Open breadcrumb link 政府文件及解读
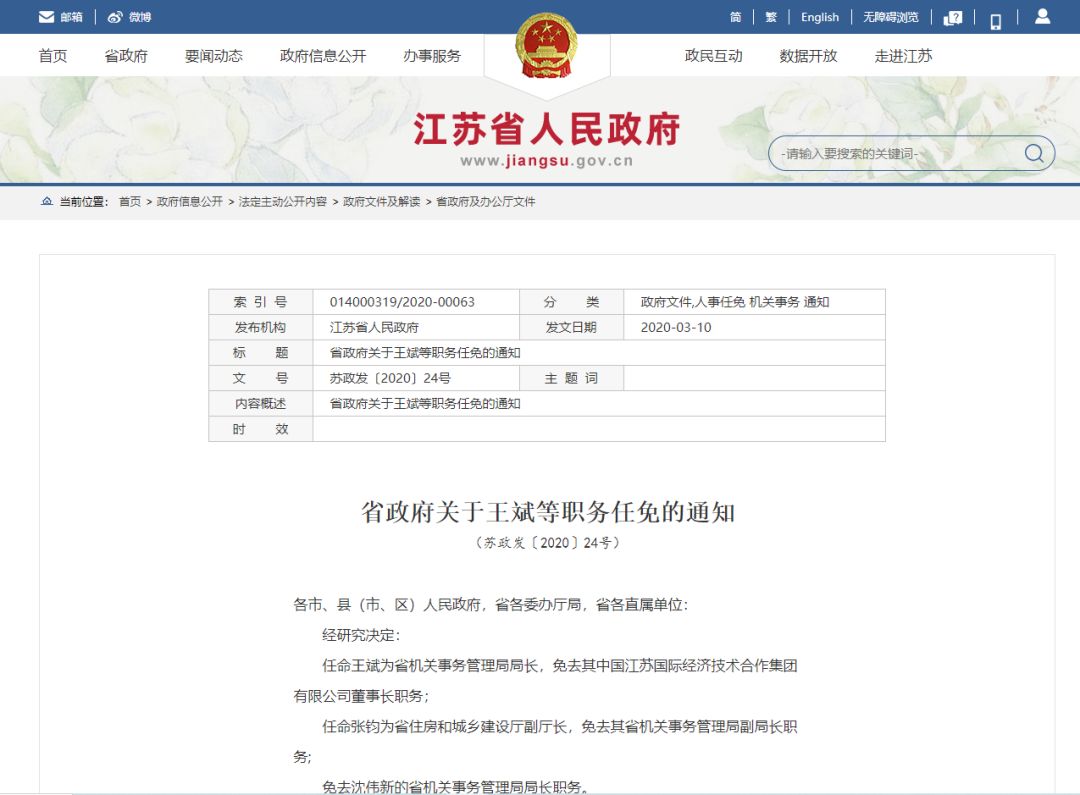Screen dimensions: 1080x795 click(382, 201)
